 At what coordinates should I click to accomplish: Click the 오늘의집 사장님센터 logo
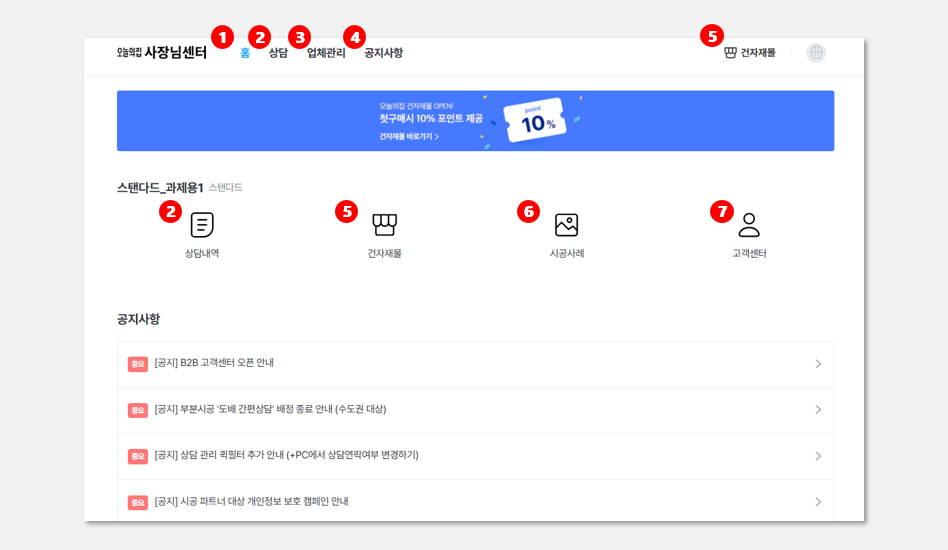click(x=161, y=53)
